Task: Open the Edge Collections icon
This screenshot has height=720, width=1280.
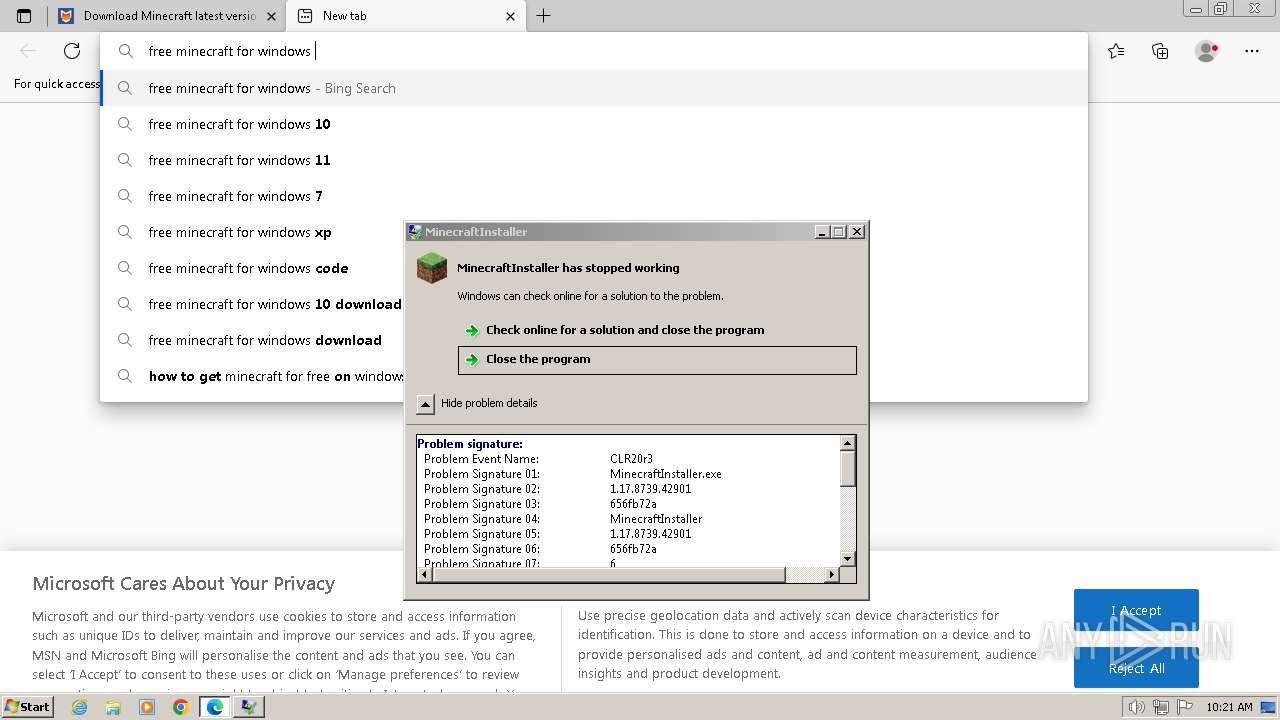Action: pyautogui.click(x=1160, y=51)
